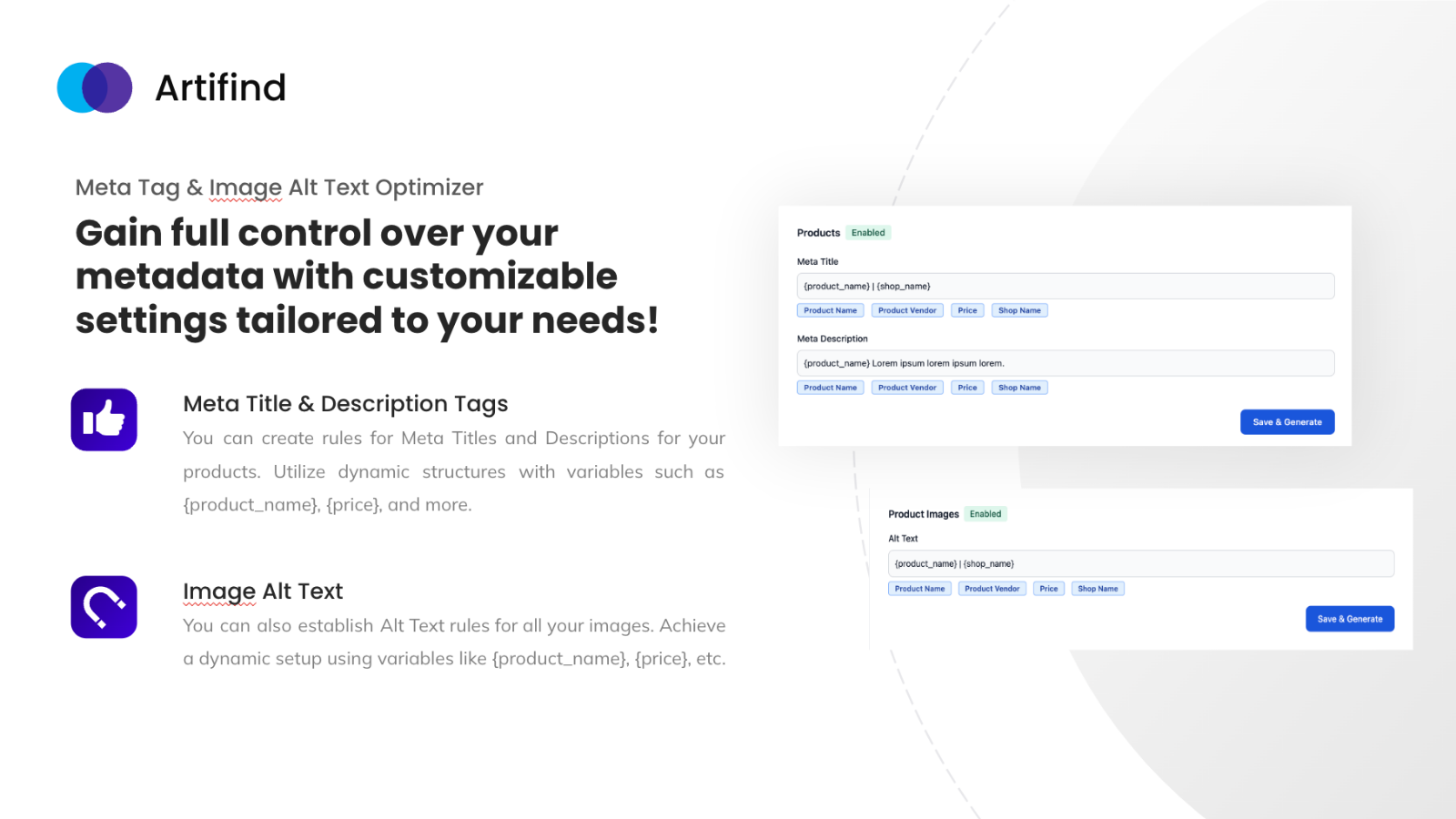Add Shop Name variable under Meta Title
This screenshot has width=1456, height=819.
click(1019, 310)
